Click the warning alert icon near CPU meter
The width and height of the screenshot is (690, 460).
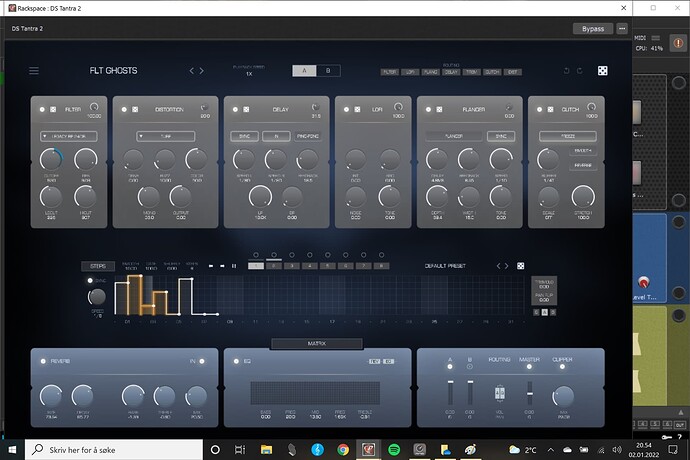[678, 43]
